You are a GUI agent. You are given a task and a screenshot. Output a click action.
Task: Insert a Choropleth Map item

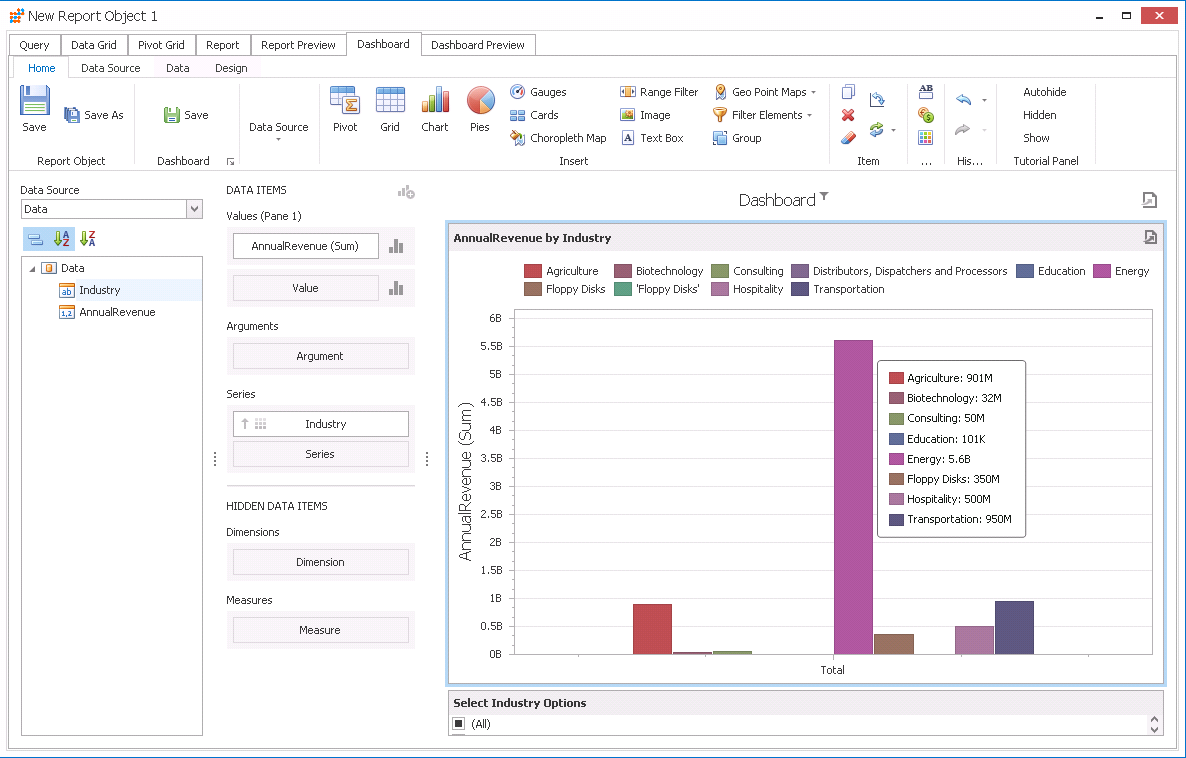point(558,138)
